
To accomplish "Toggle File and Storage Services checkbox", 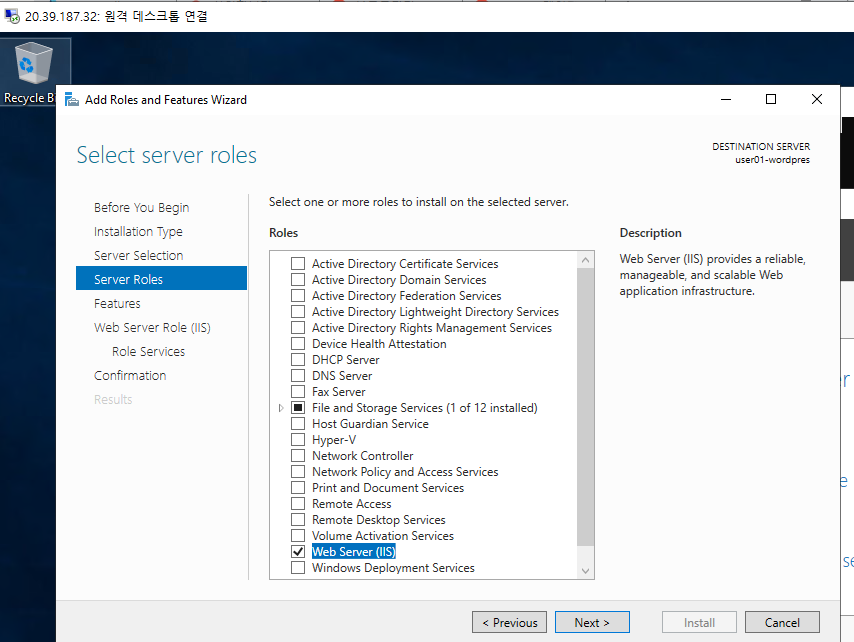I will coord(298,407).
